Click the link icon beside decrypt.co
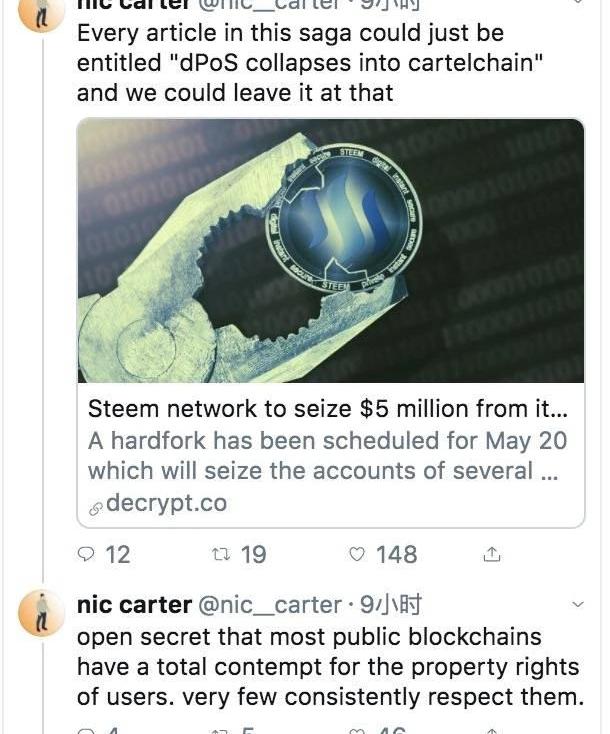The image size is (610, 734). click(96, 507)
